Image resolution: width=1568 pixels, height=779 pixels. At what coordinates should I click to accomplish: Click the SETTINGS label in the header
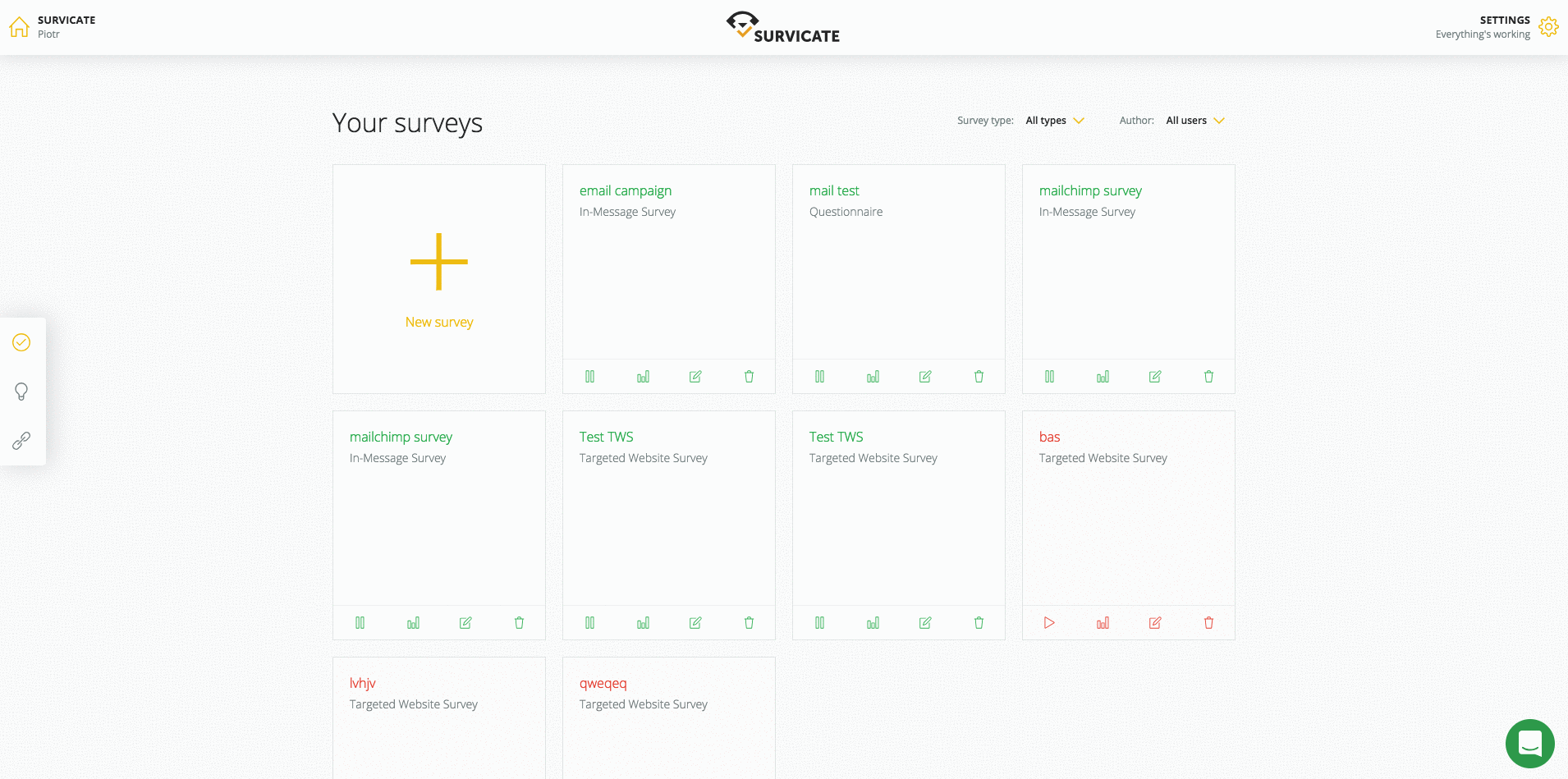(x=1505, y=20)
